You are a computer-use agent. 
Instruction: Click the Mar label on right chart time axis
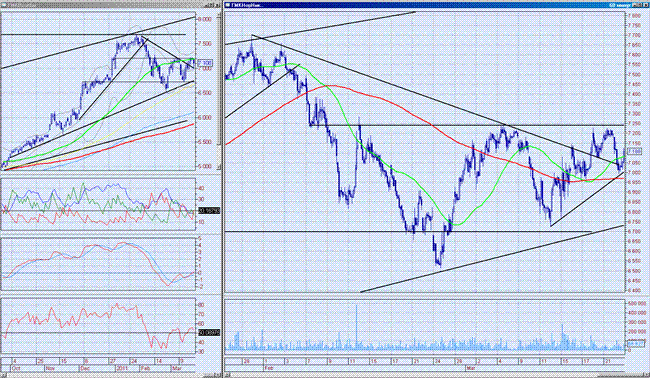[471, 368]
